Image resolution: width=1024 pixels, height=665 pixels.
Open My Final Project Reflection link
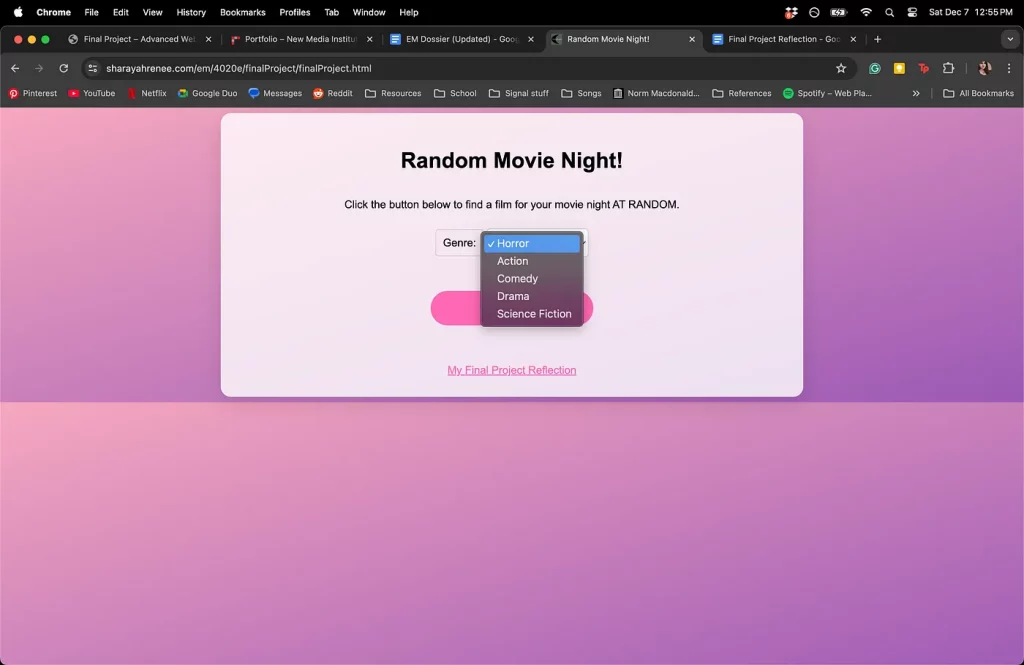pos(512,370)
